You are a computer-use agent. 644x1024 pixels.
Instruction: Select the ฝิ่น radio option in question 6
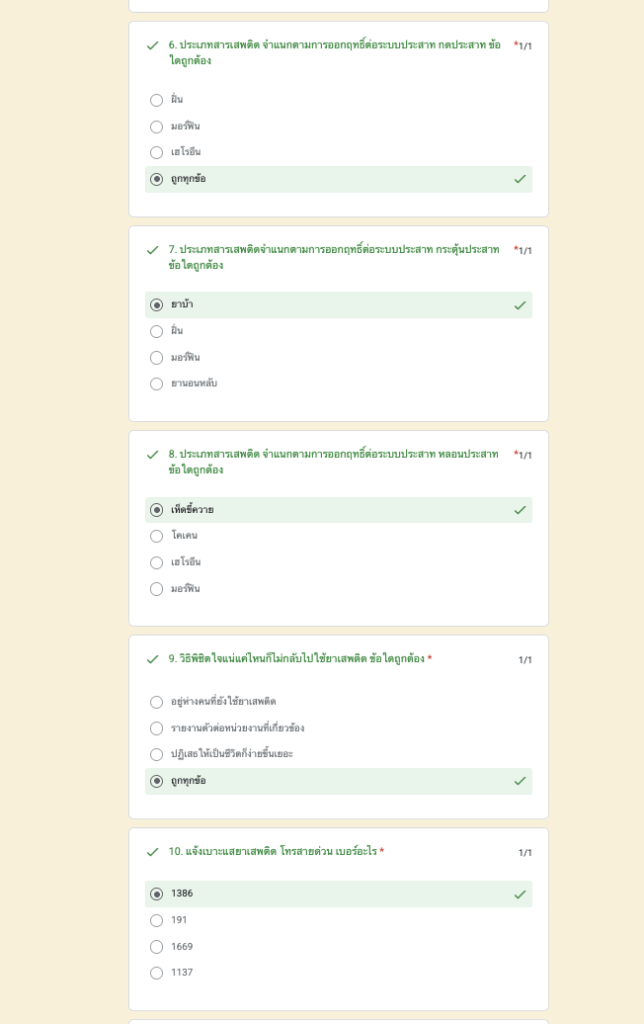tap(156, 100)
